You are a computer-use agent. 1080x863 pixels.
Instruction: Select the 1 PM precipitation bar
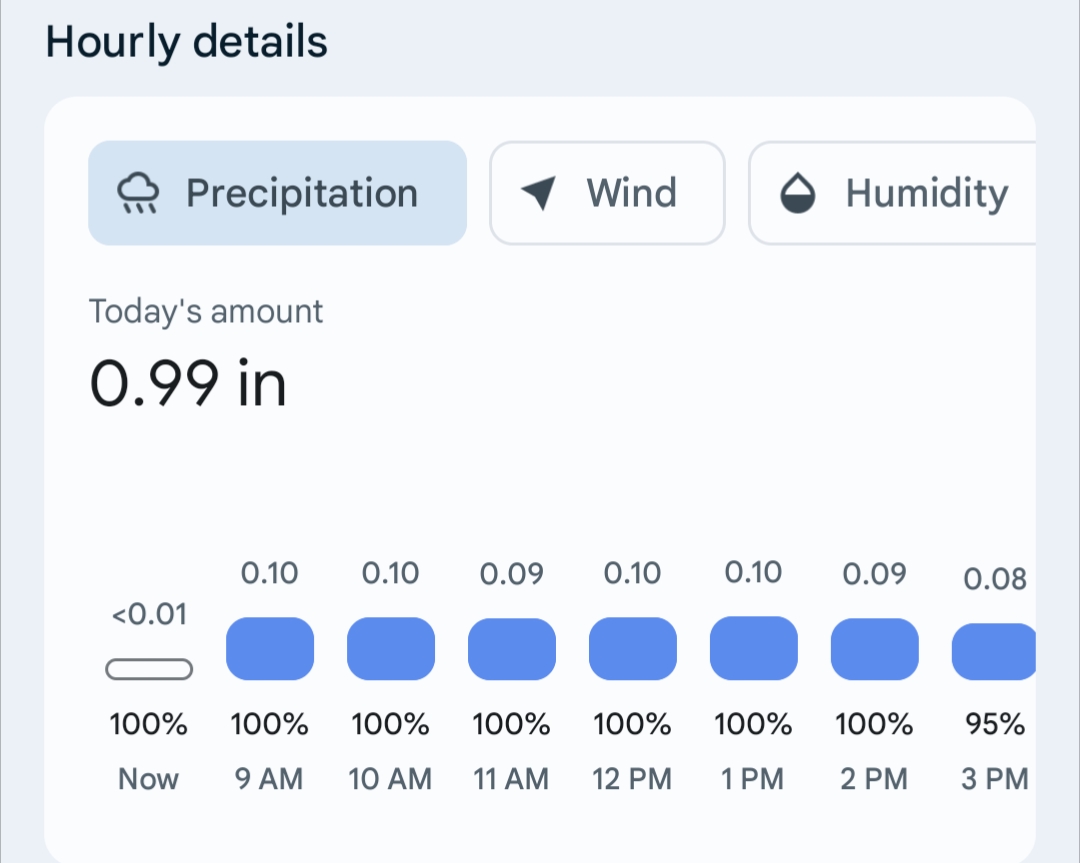pyautogui.click(x=754, y=649)
